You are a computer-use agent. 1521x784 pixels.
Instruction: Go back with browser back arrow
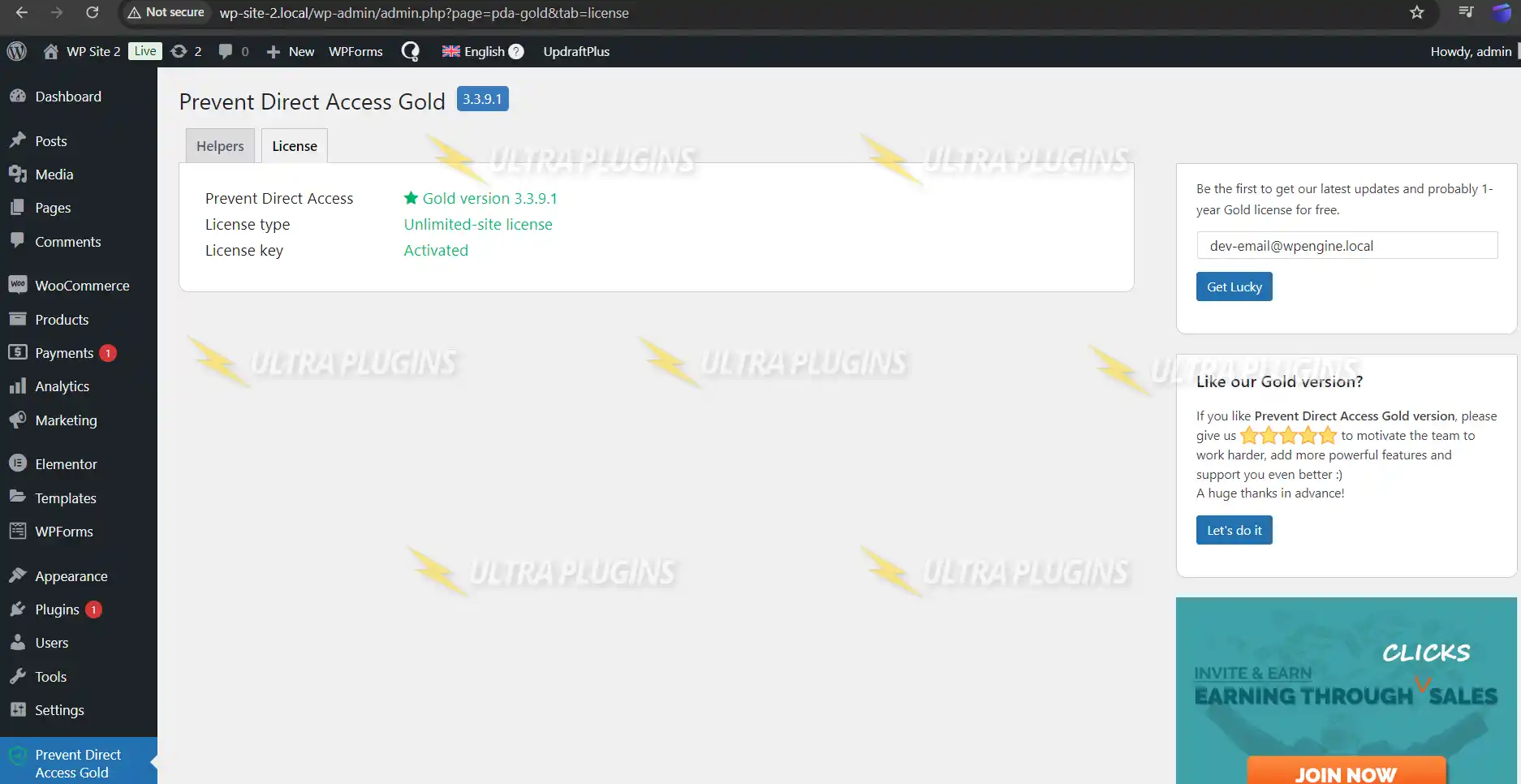pos(22,12)
